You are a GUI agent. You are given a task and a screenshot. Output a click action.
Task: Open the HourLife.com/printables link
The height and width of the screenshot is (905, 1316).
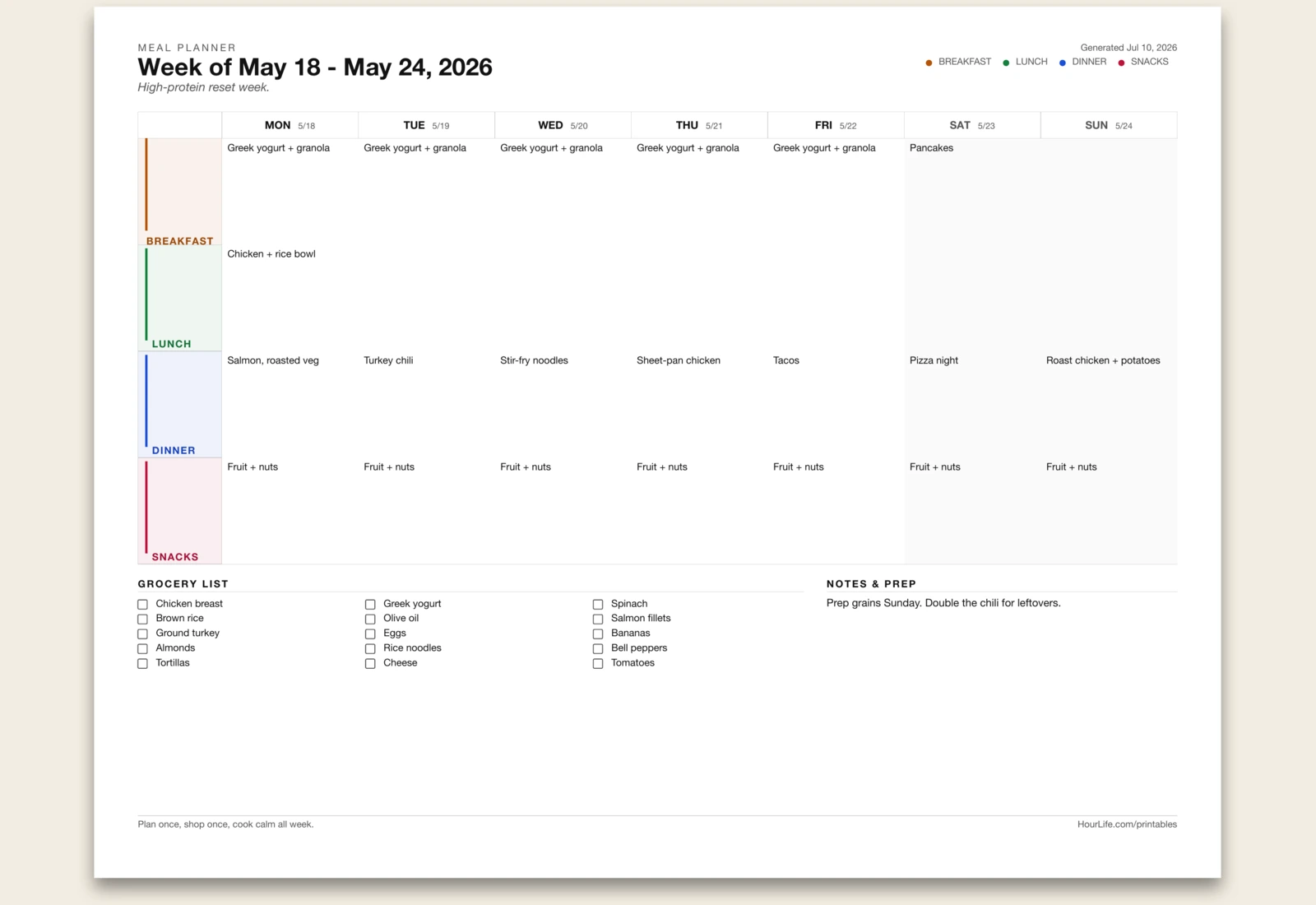pos(1127,824)
